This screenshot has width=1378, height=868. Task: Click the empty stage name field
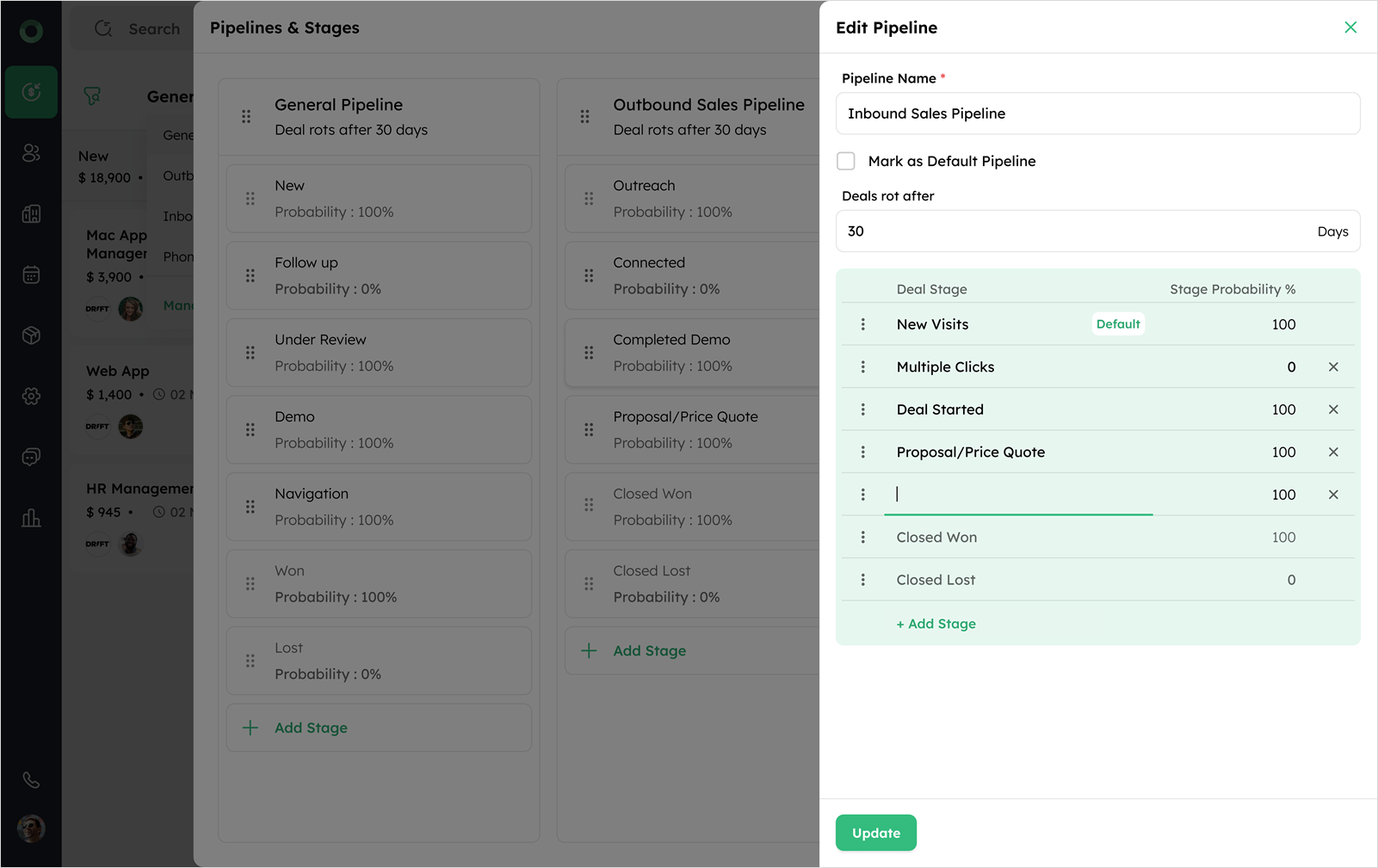coord(1018,495)
